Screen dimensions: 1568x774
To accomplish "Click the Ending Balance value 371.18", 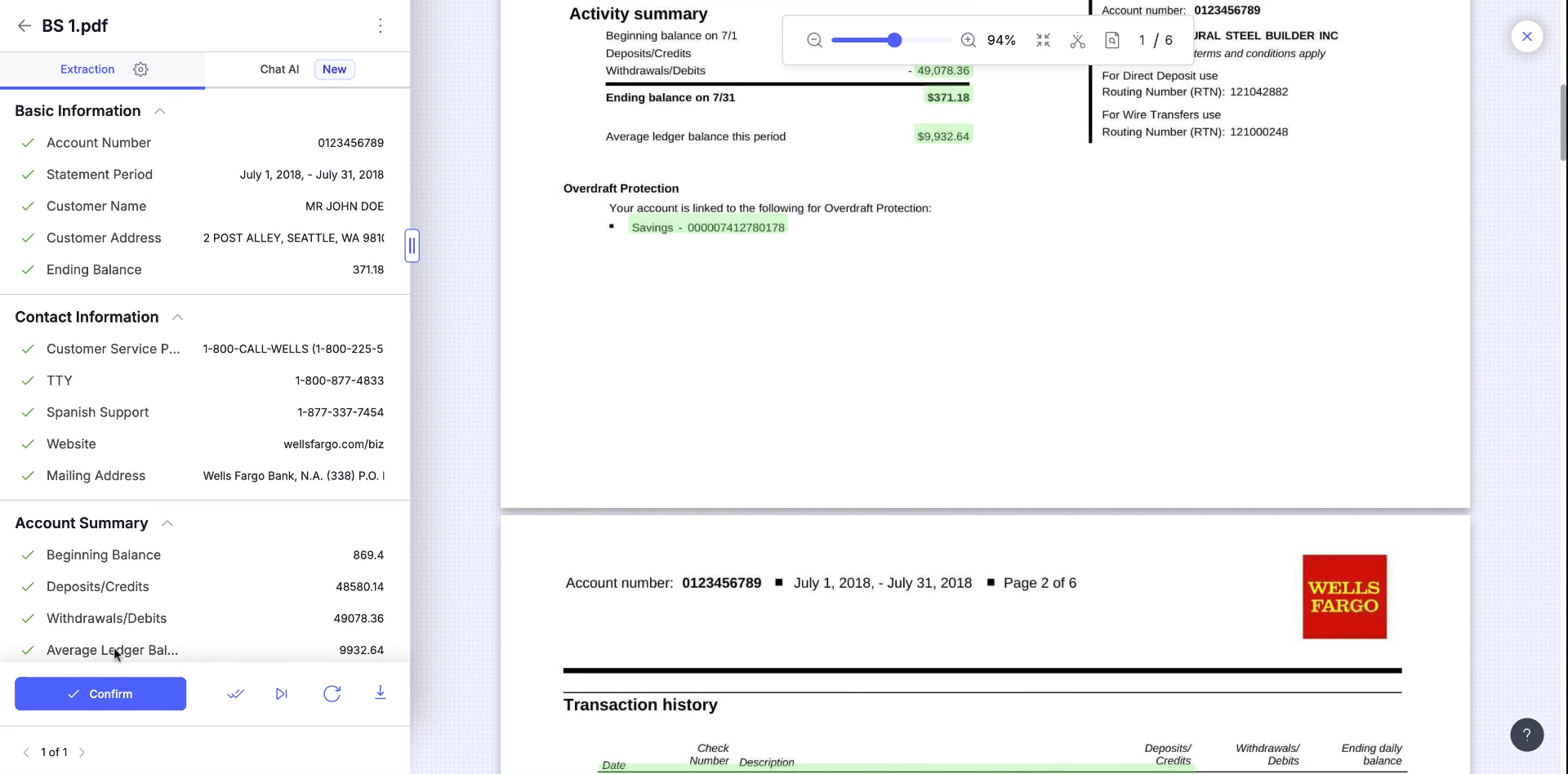I will [x=368, y=270].
